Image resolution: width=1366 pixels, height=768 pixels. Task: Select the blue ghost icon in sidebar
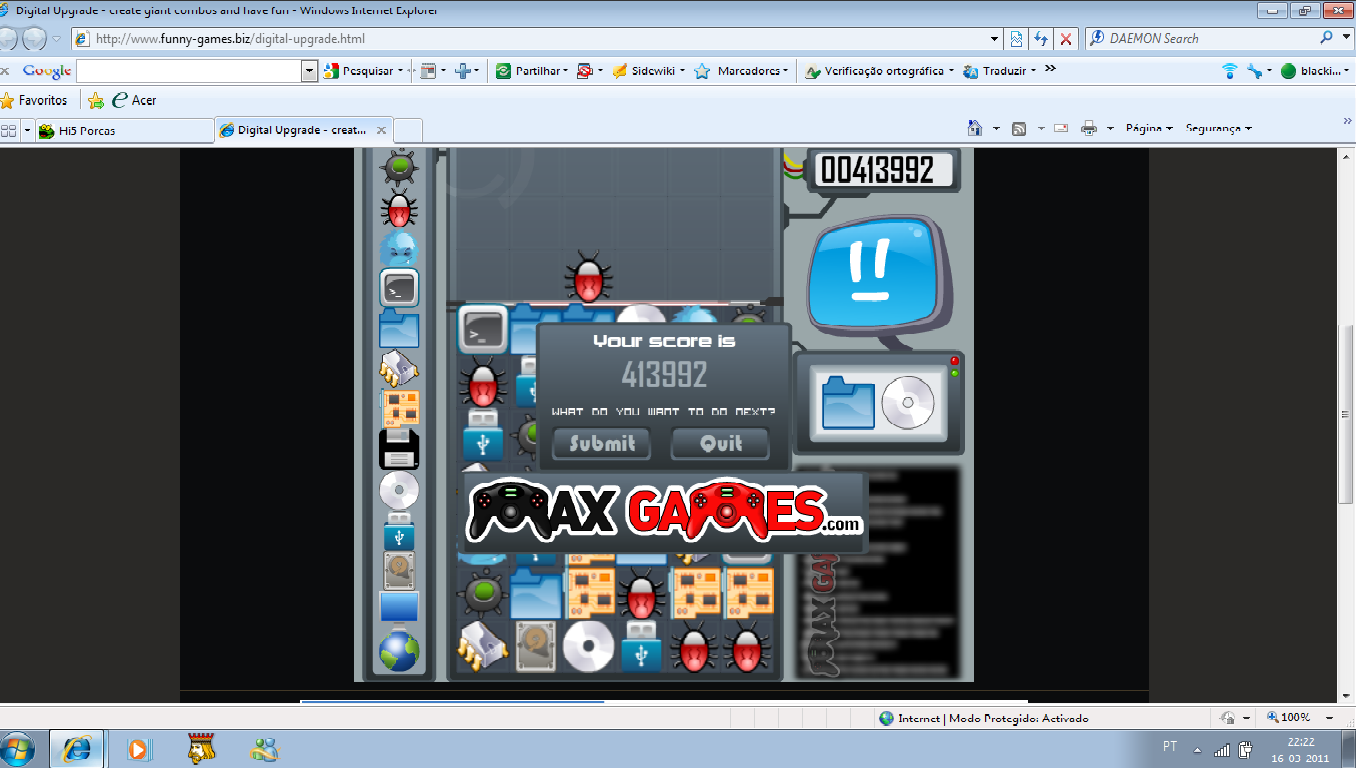399,248
